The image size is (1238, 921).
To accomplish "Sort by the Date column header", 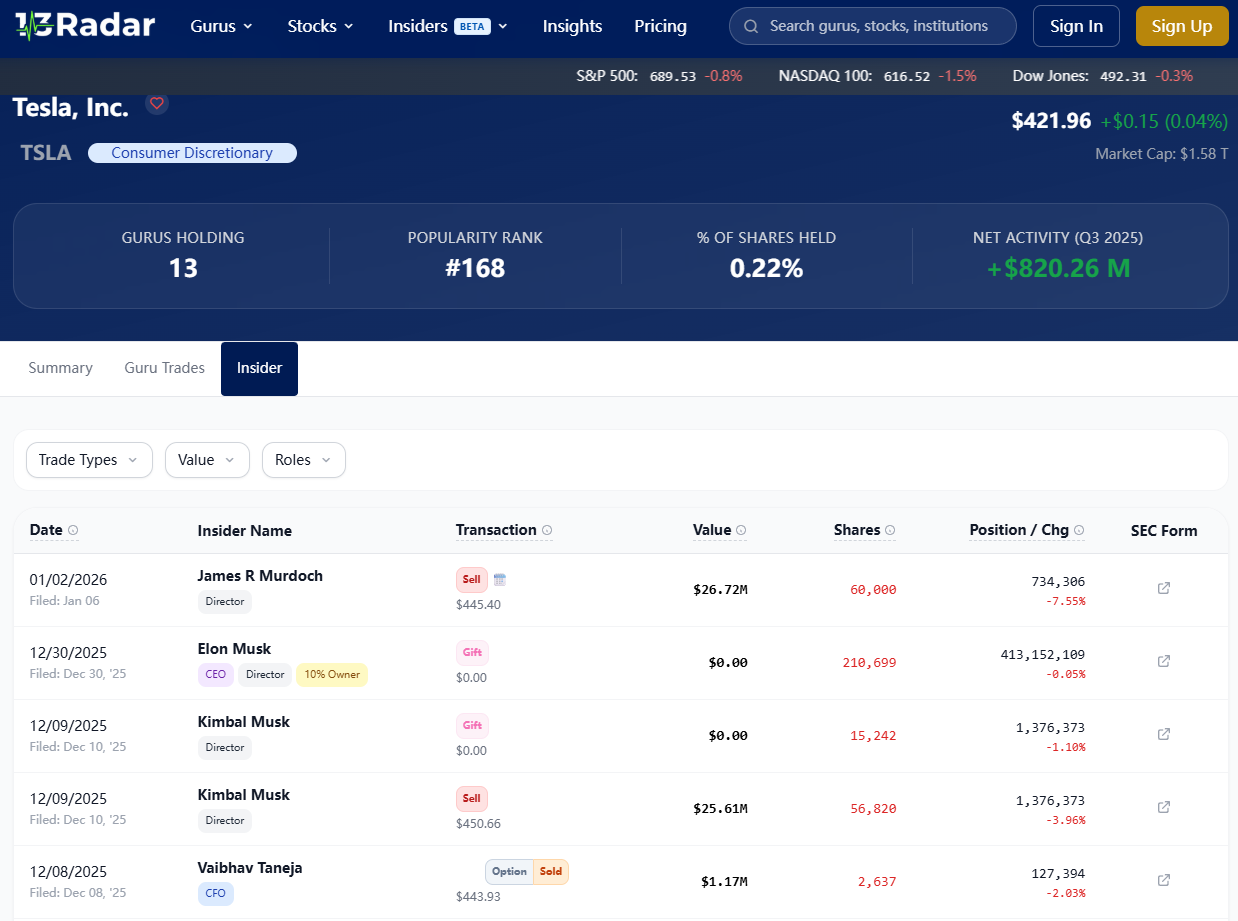I will coord(46,530).
